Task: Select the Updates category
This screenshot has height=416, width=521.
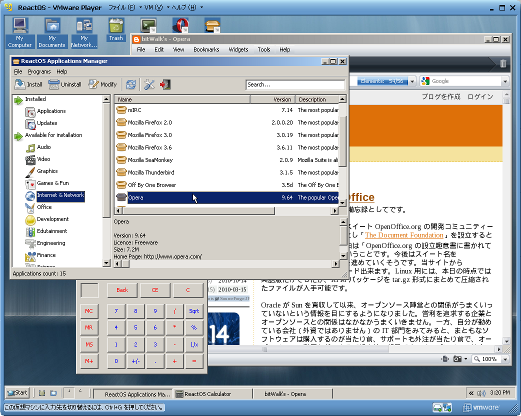Action: (x=47, y=123)
